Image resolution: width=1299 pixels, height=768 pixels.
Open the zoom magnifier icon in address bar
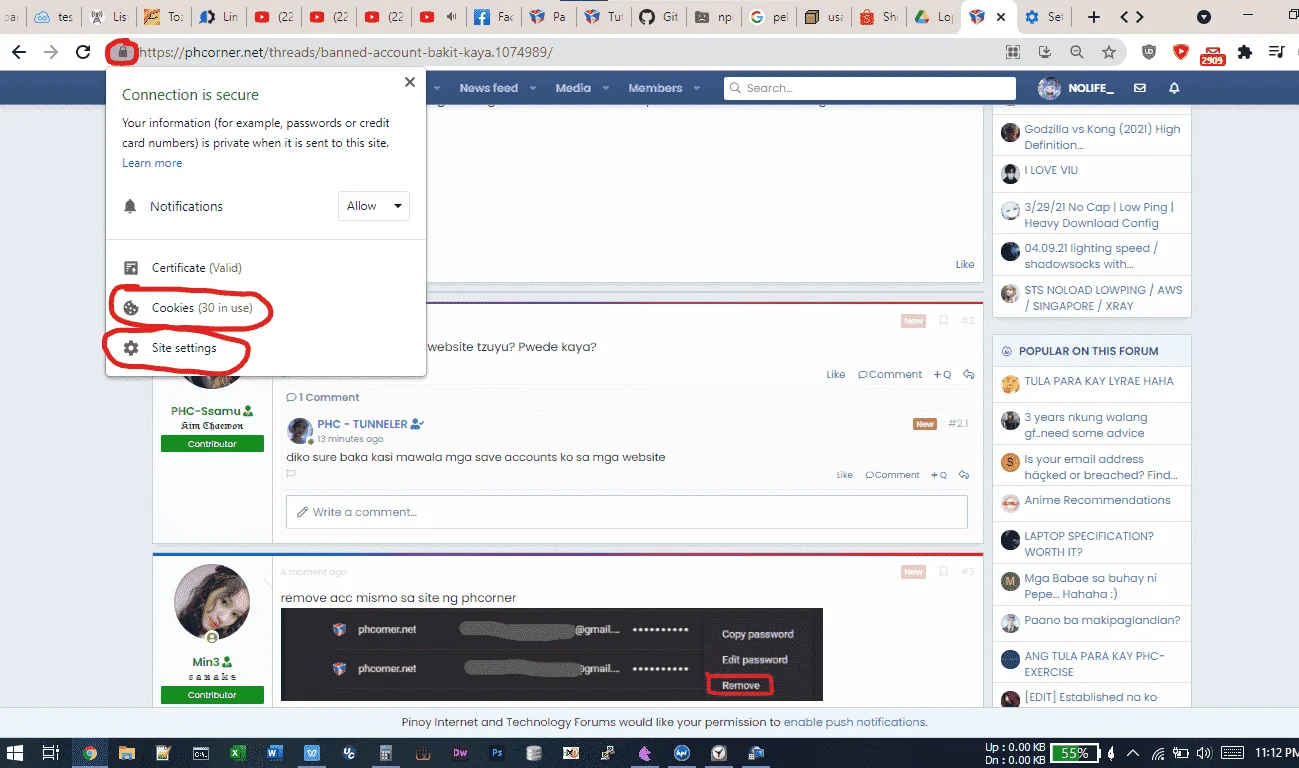(1077, 52)
